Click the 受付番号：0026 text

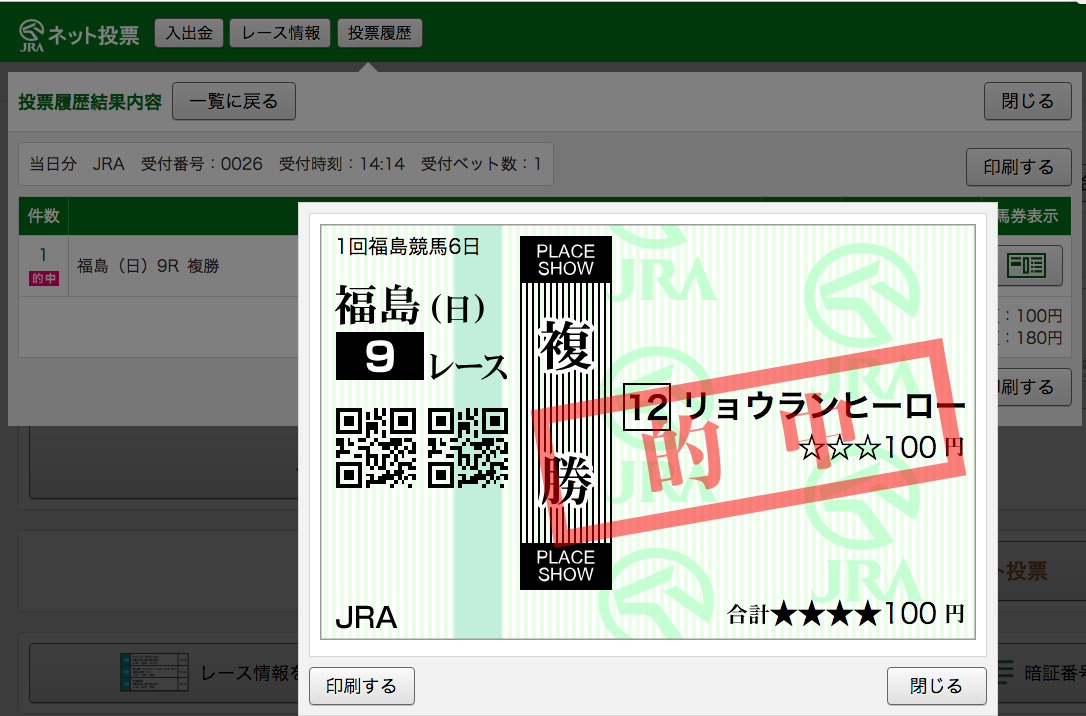point(202,164)
